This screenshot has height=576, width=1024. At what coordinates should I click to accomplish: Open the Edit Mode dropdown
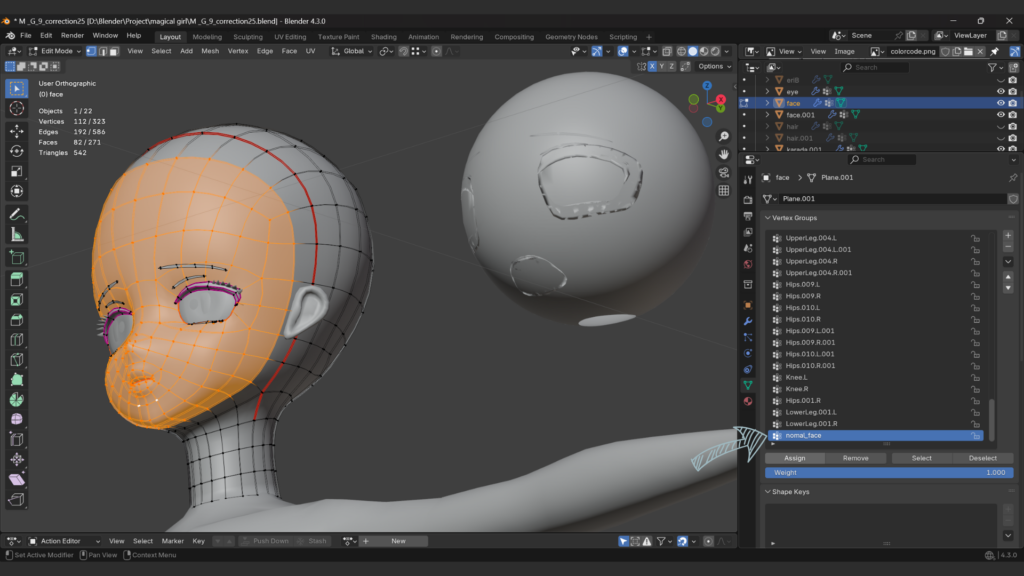coord(55,51)
